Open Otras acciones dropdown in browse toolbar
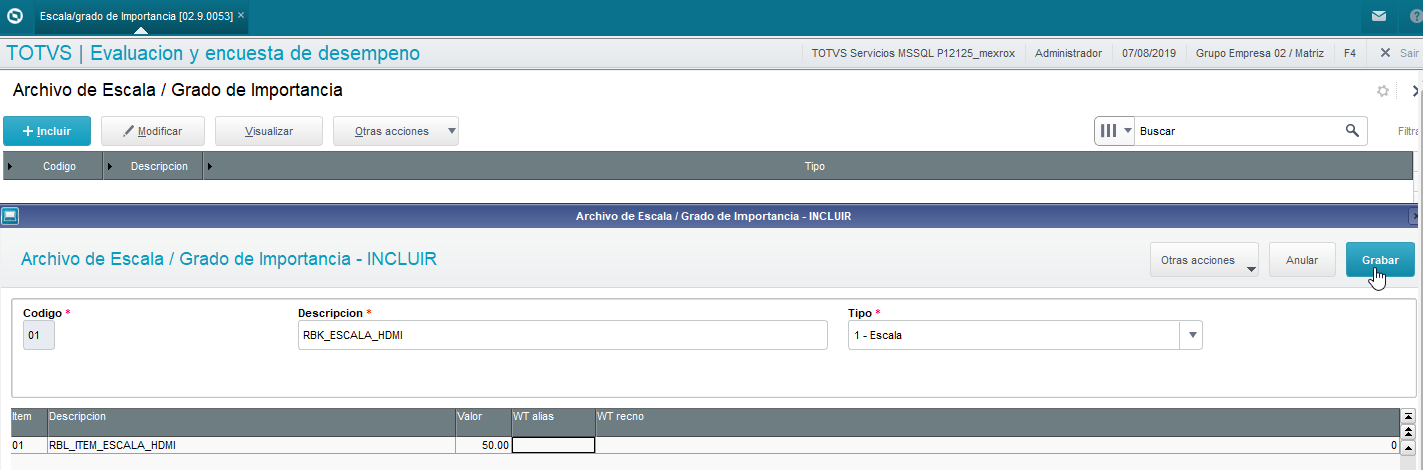 [x=396, y=131]
